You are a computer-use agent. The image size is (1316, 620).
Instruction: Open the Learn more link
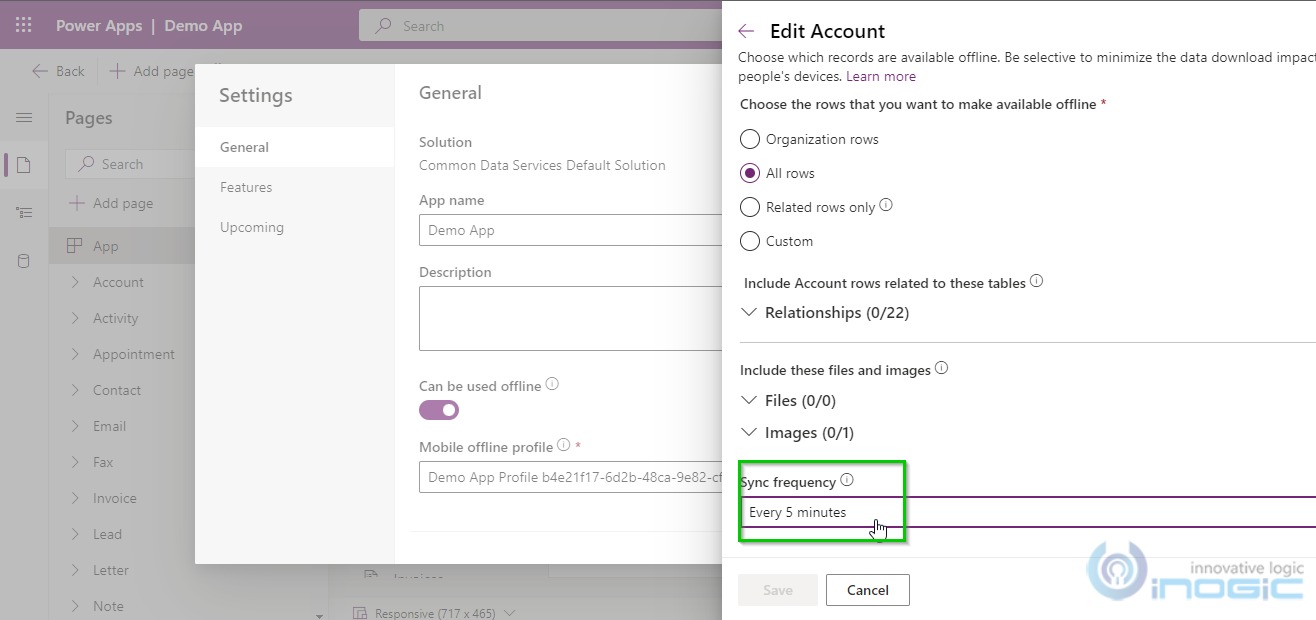pos(880,76)
